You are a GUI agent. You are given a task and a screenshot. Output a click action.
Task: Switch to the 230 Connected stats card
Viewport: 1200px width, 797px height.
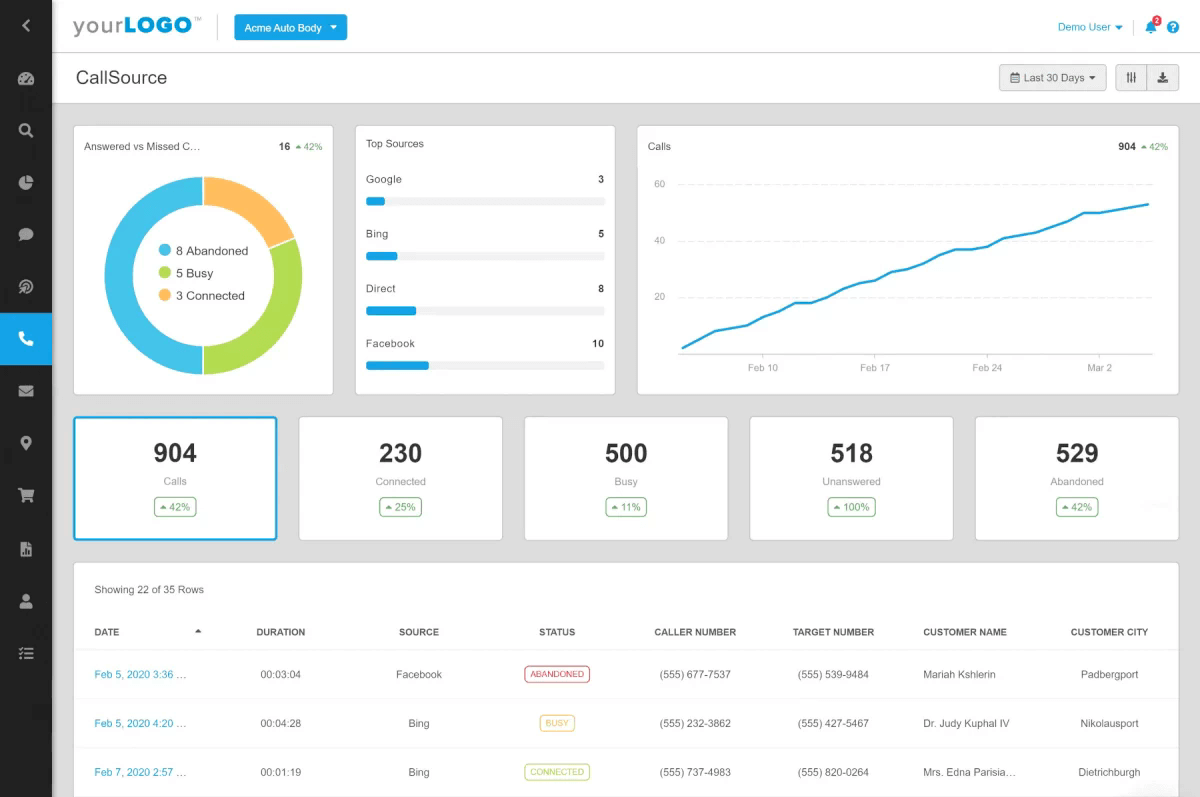coord(400,478)
